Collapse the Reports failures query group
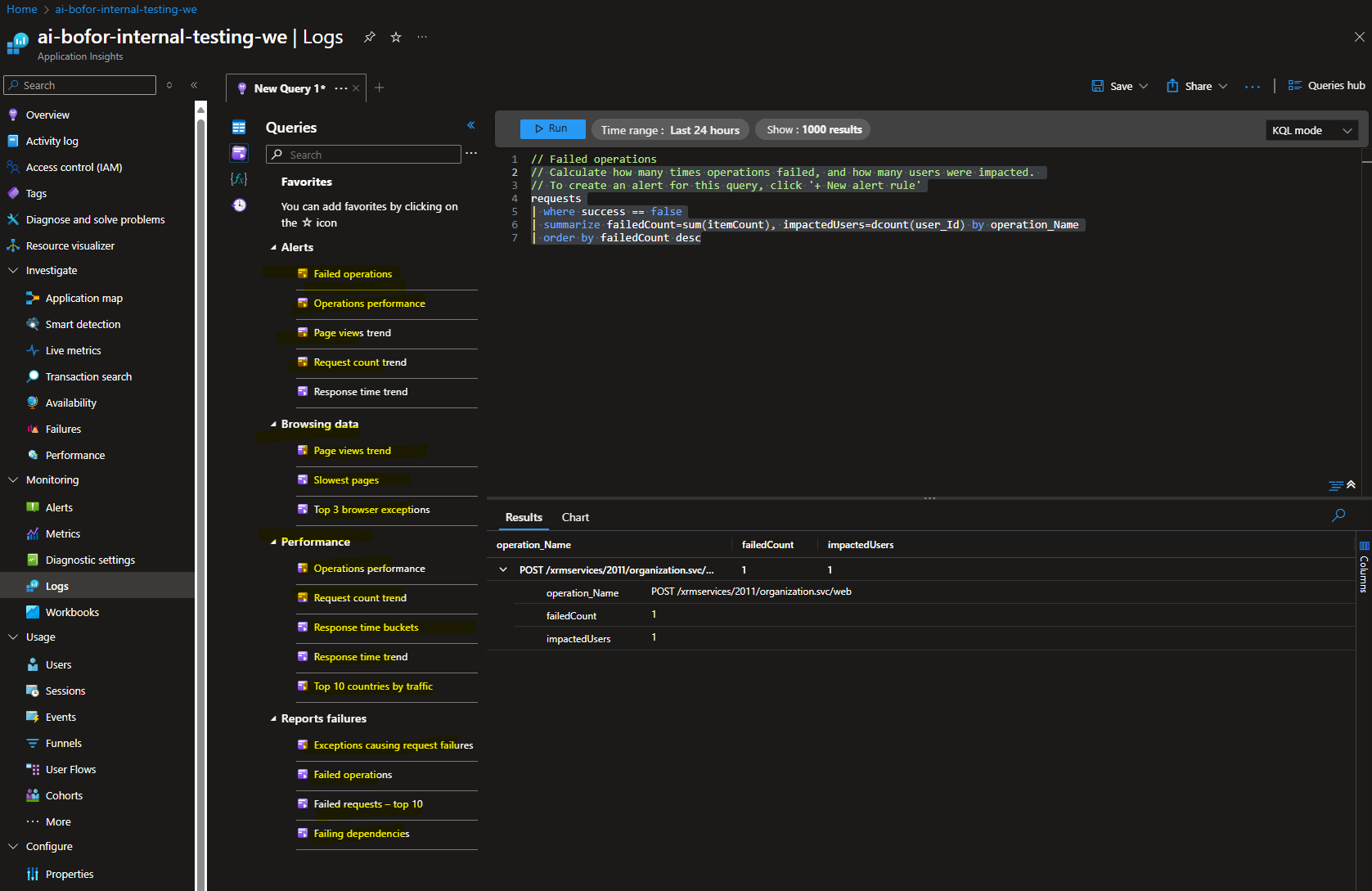This screenshot has height=891, width=1372. [x=273, y=718]
